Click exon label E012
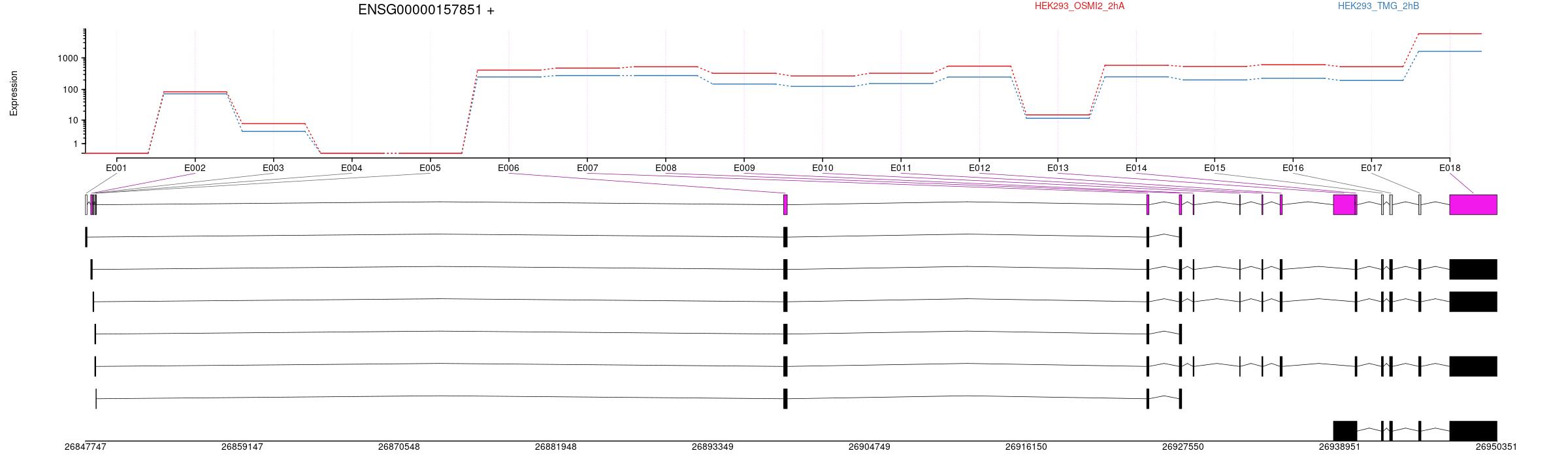Screen dimensions: 1568x457 tap(979, 168)
